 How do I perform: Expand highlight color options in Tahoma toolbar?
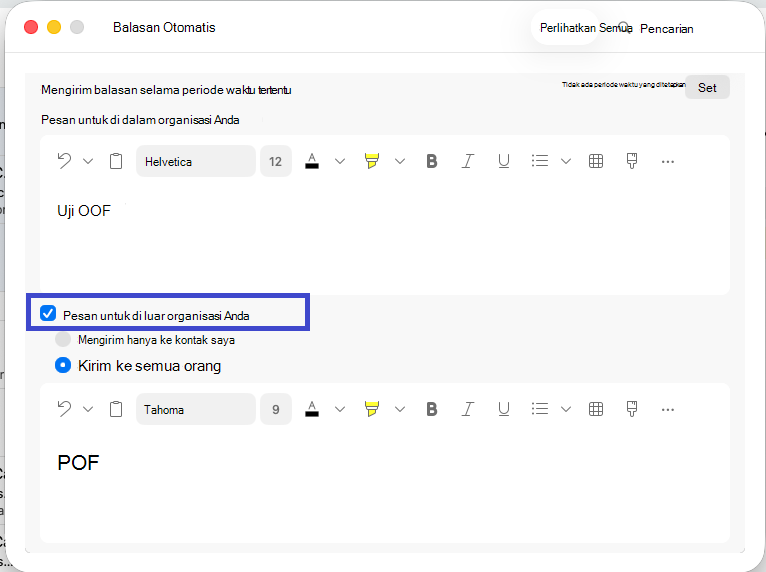click(400, 409)
